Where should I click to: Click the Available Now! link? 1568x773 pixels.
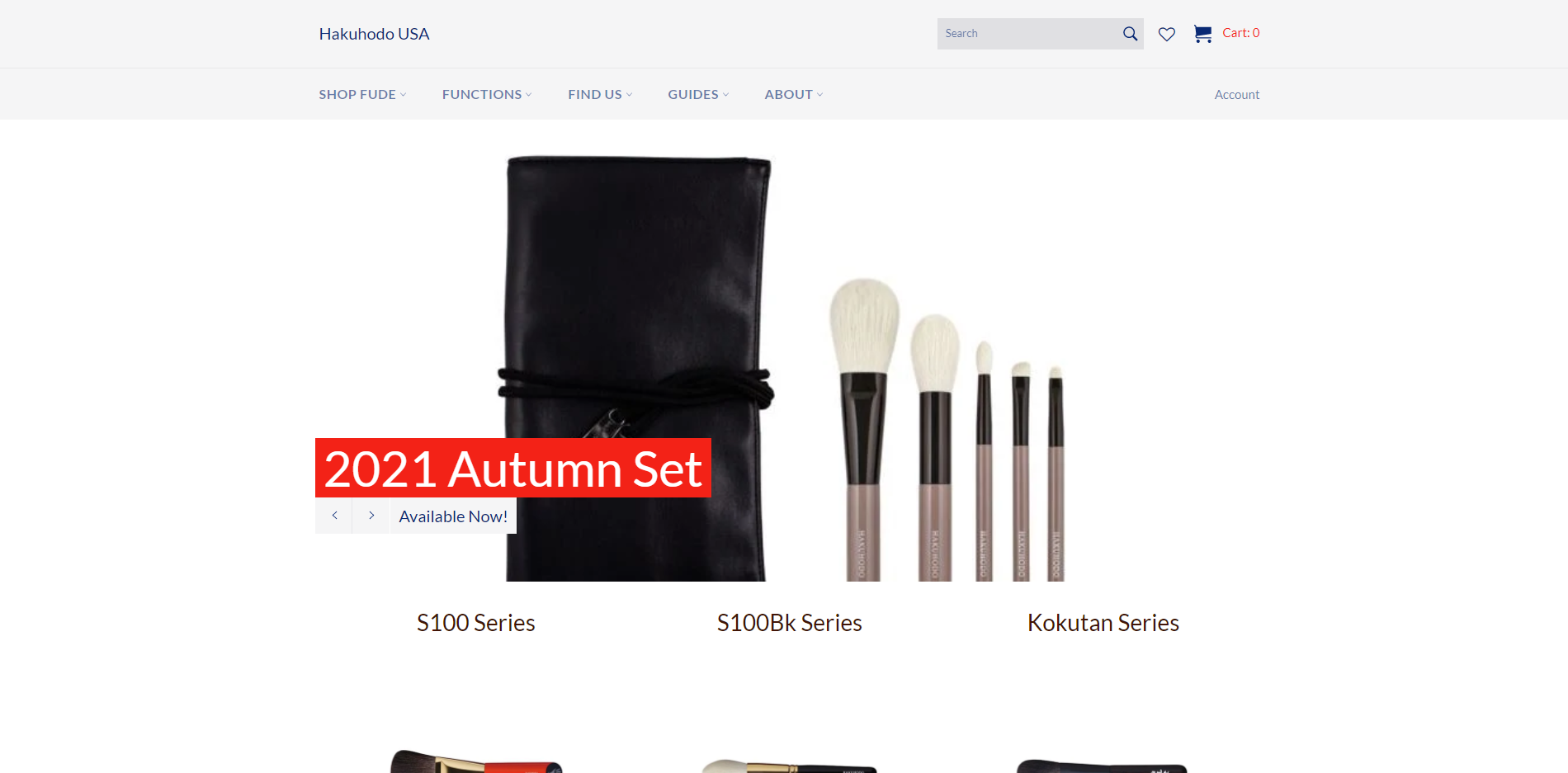point(453,516)
